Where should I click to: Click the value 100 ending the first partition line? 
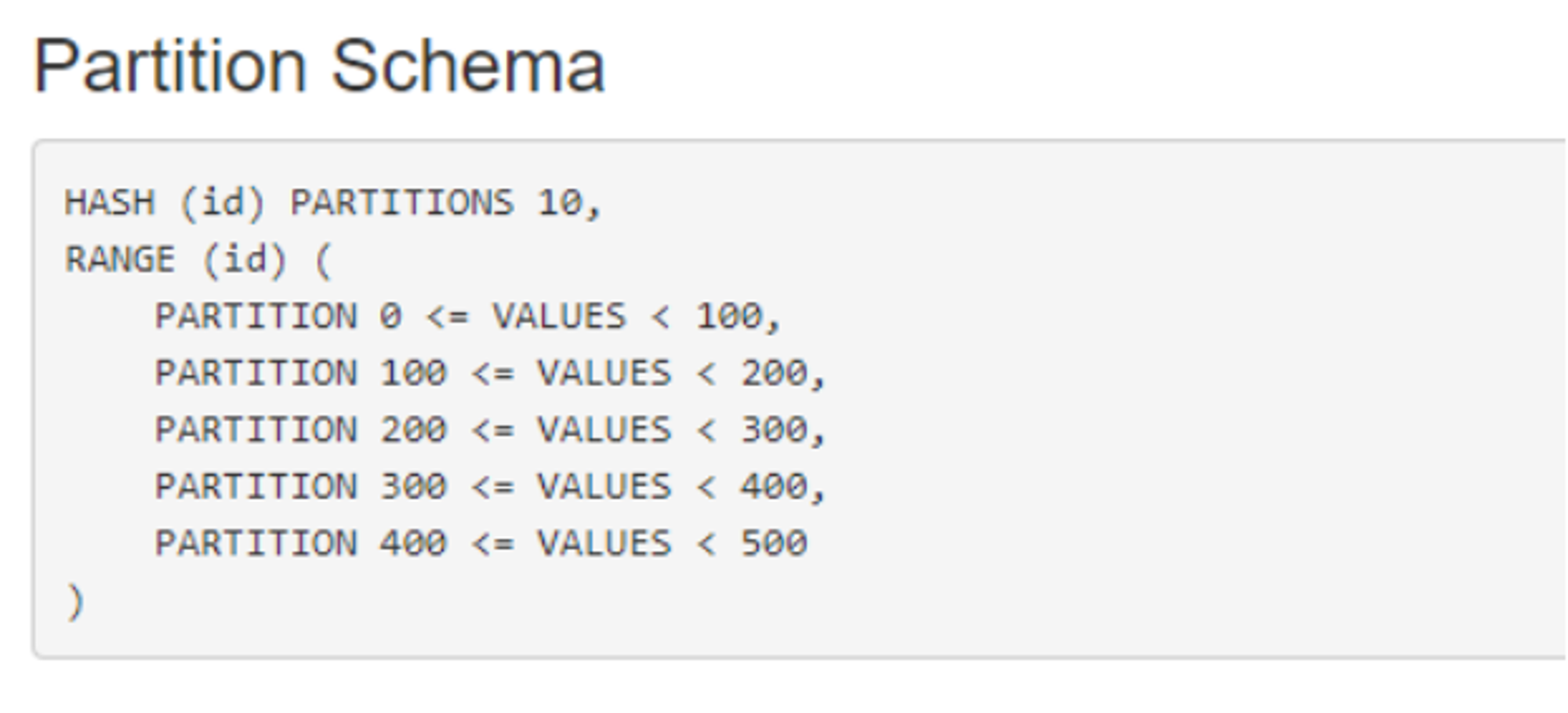coord(729,317)
